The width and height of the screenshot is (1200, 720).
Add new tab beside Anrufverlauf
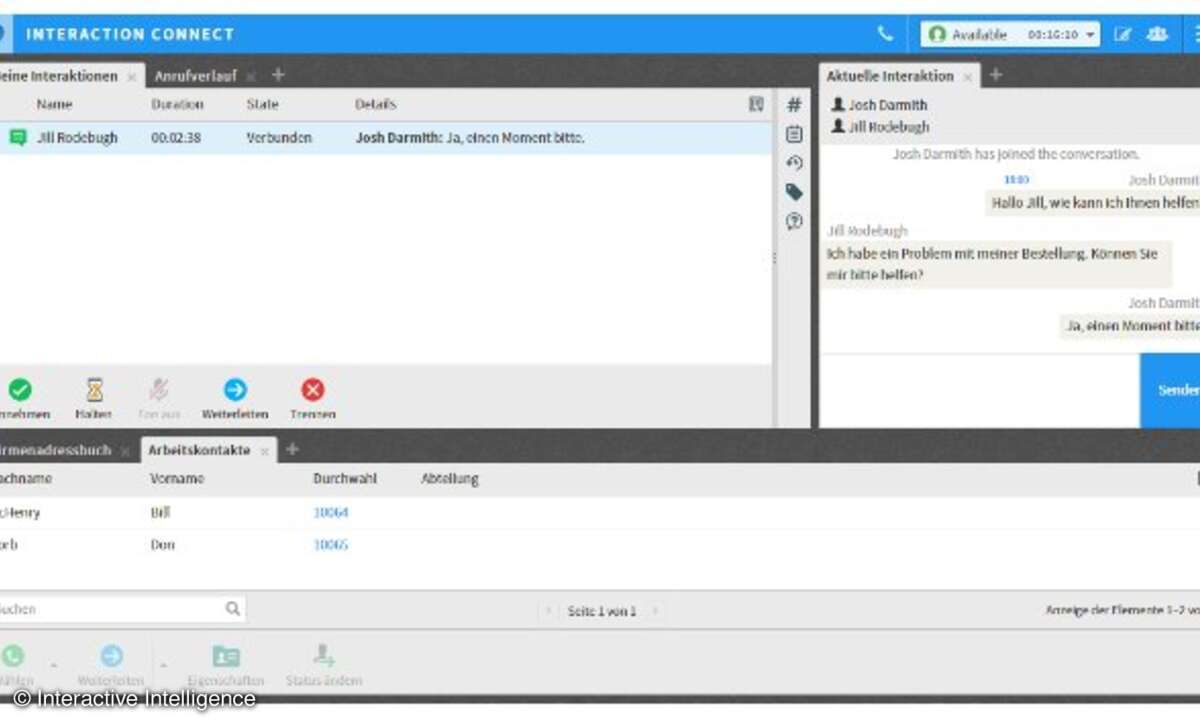[x=278, y=75]
